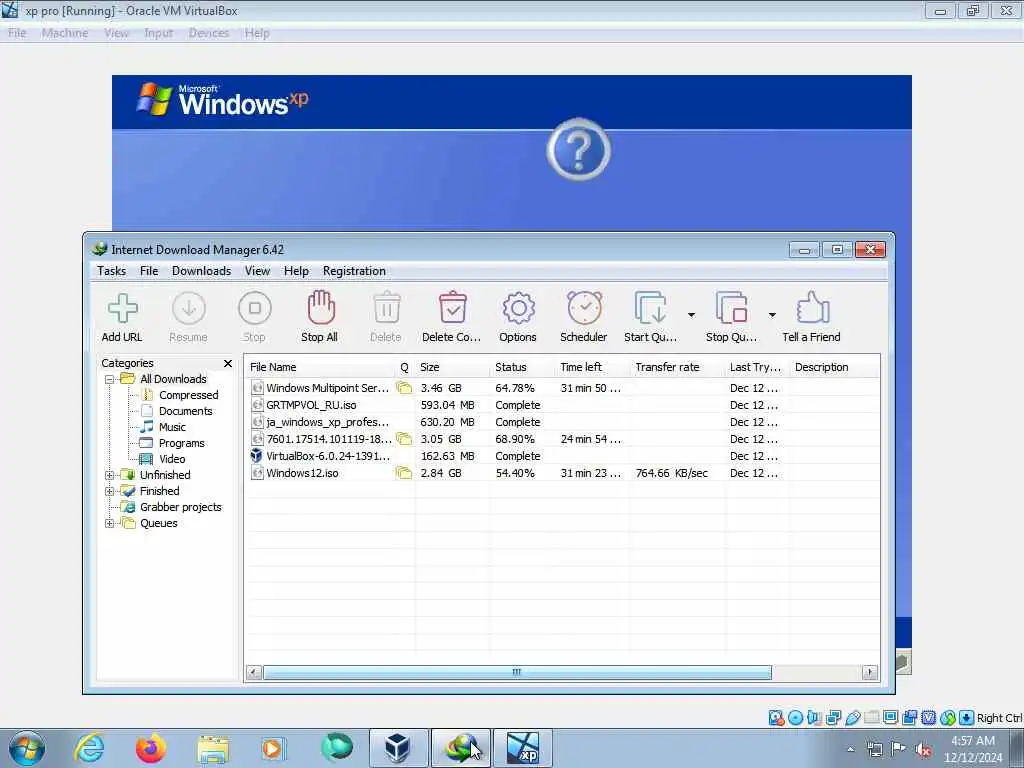Select the VirtualBox-6.0.24-1391... download
The image size is (1024, 768).
point(562,456)
